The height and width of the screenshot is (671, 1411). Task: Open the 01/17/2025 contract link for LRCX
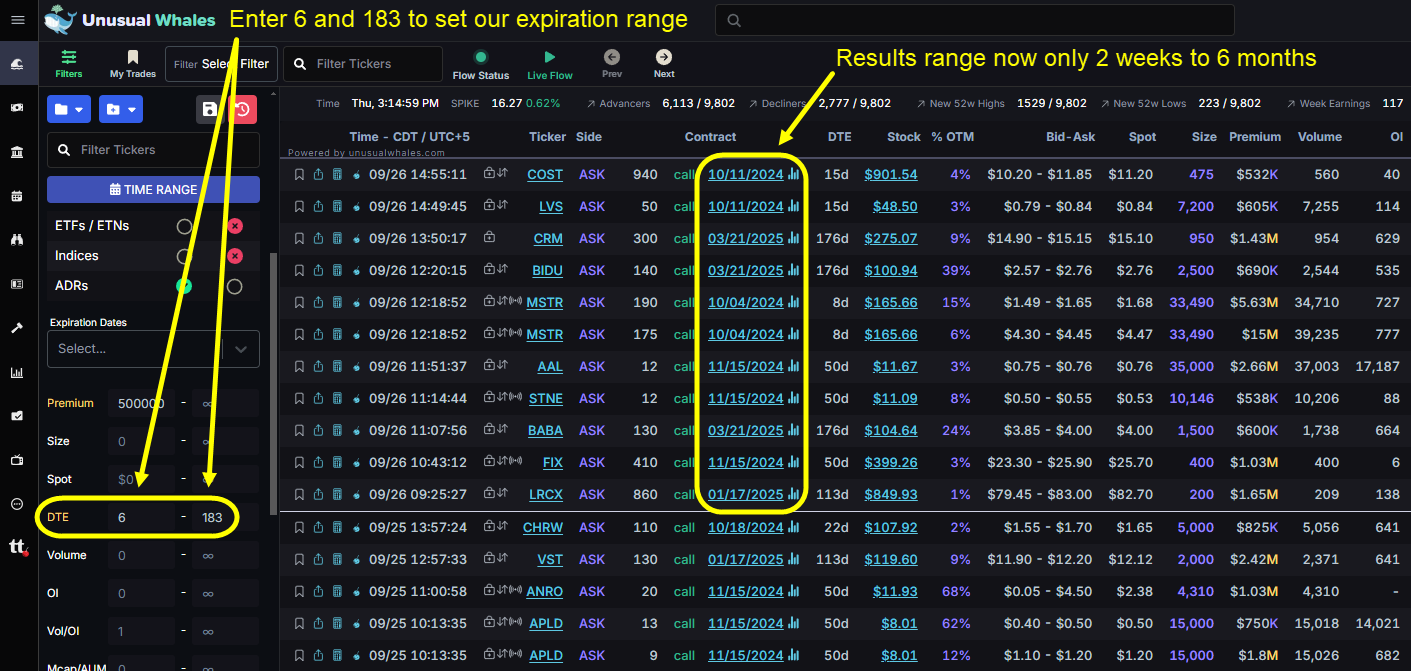point(746,494)
